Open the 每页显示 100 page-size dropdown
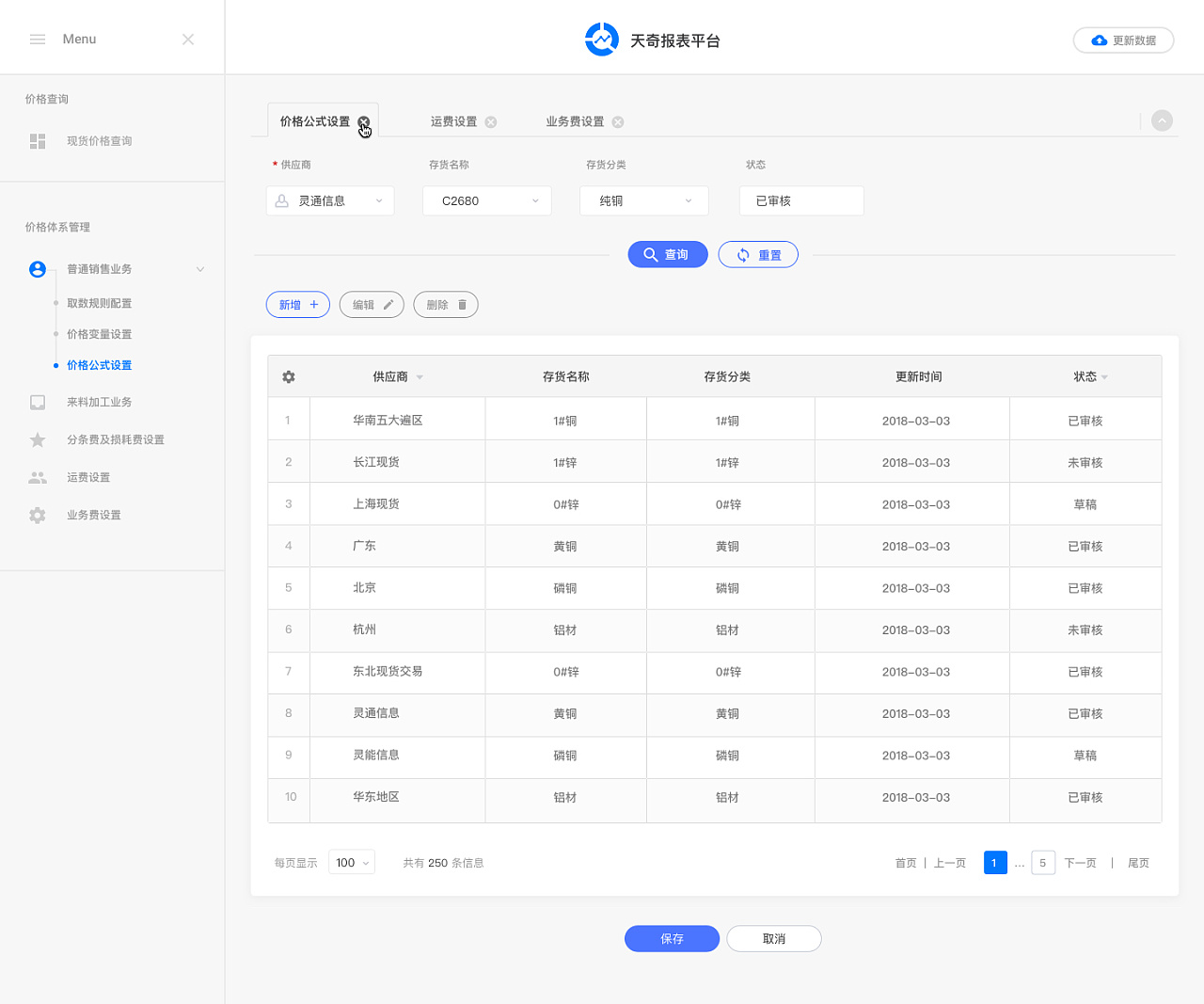This screenshot has width=1204, height=1004. [x=352, y=862]
